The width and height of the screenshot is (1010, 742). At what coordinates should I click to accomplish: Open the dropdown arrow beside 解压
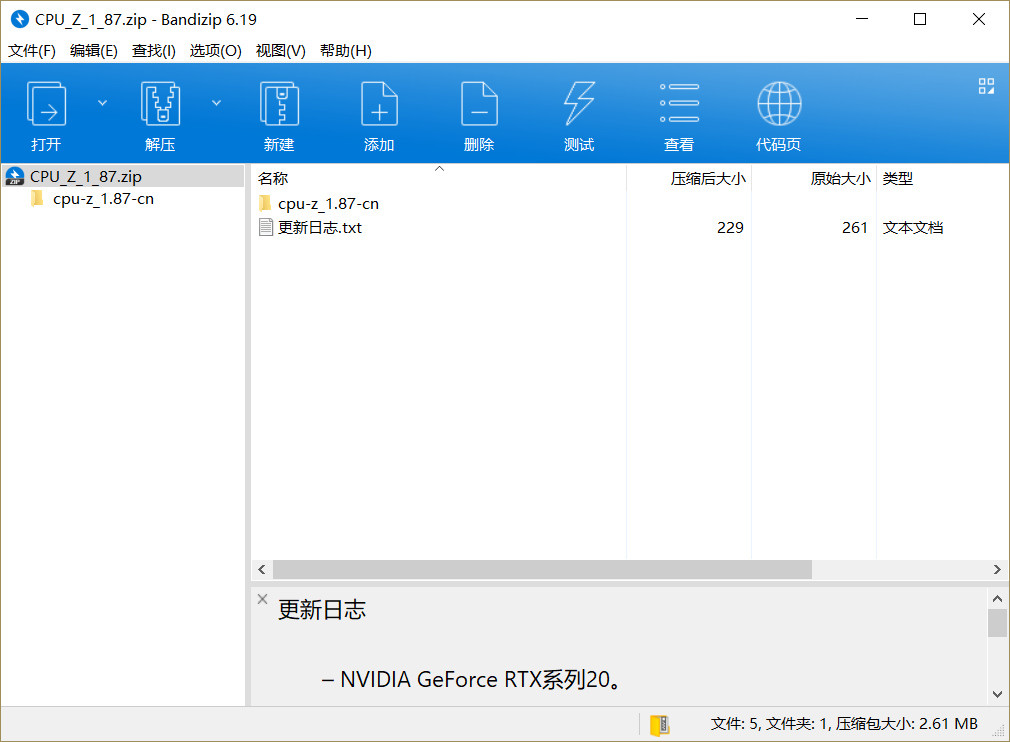(x=216, y=102)
